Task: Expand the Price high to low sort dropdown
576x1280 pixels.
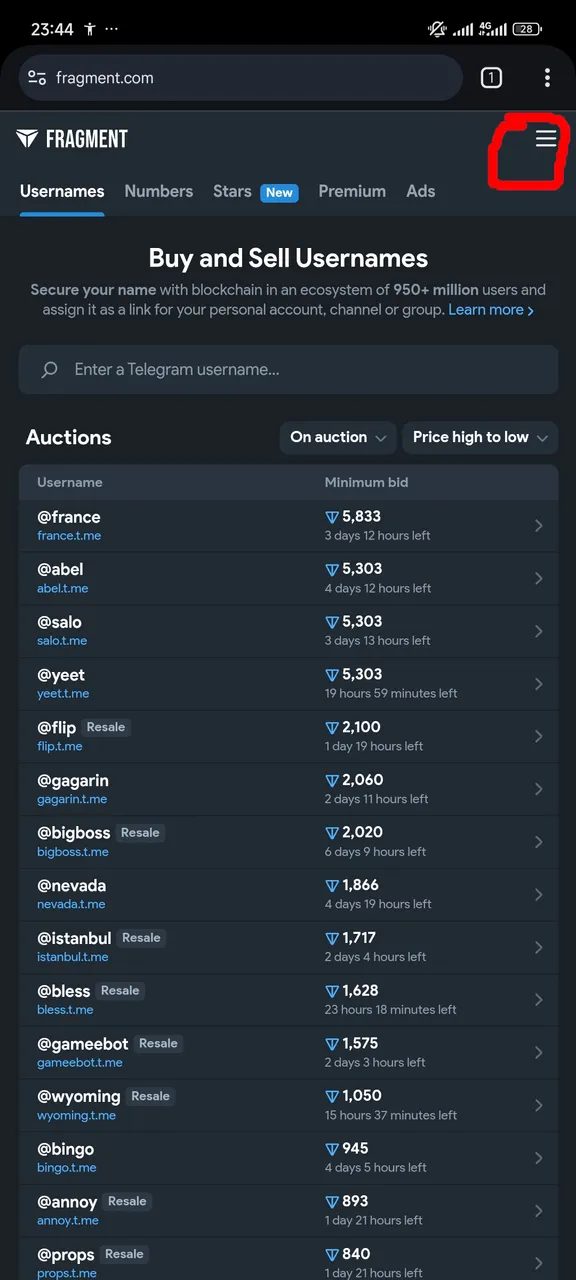Action: pyautogui.click(x=480, y=437)
